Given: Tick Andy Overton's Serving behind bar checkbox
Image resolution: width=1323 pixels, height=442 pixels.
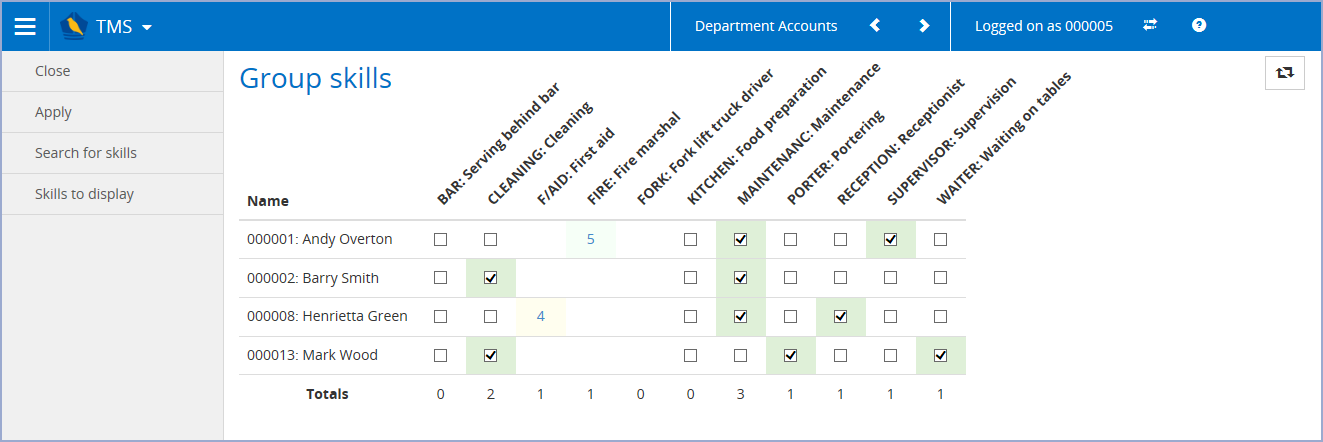Looking at the screenshot, I should pyautogui.click(x=441, y=240).
